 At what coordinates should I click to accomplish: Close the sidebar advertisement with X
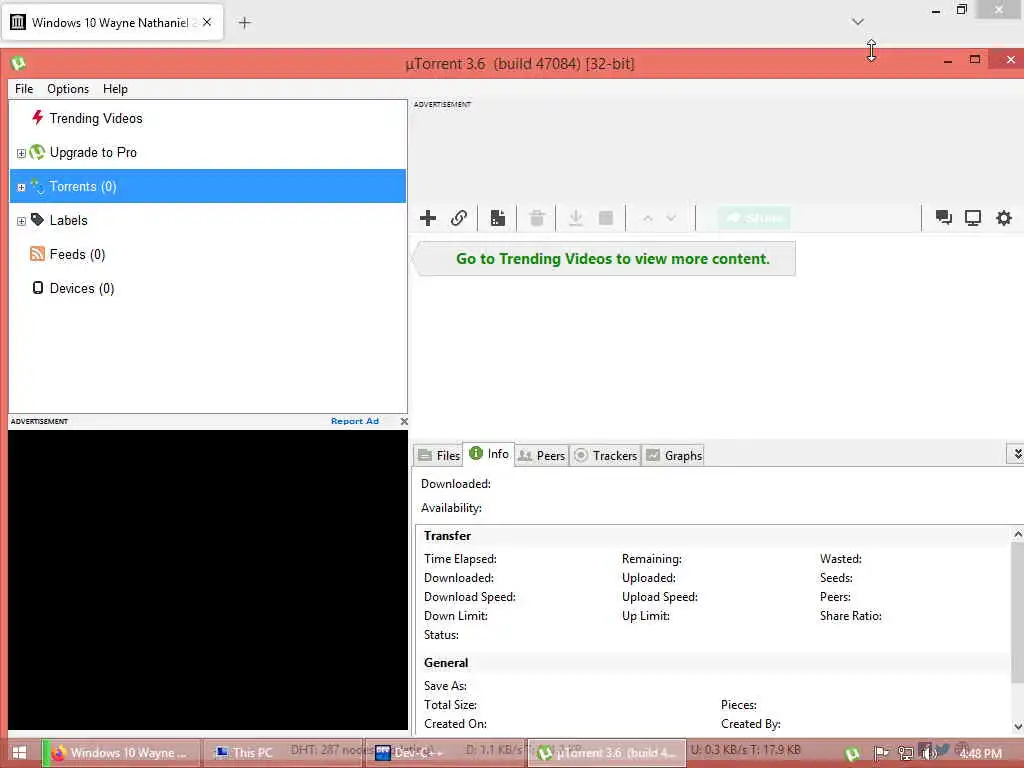pos(404,421)
